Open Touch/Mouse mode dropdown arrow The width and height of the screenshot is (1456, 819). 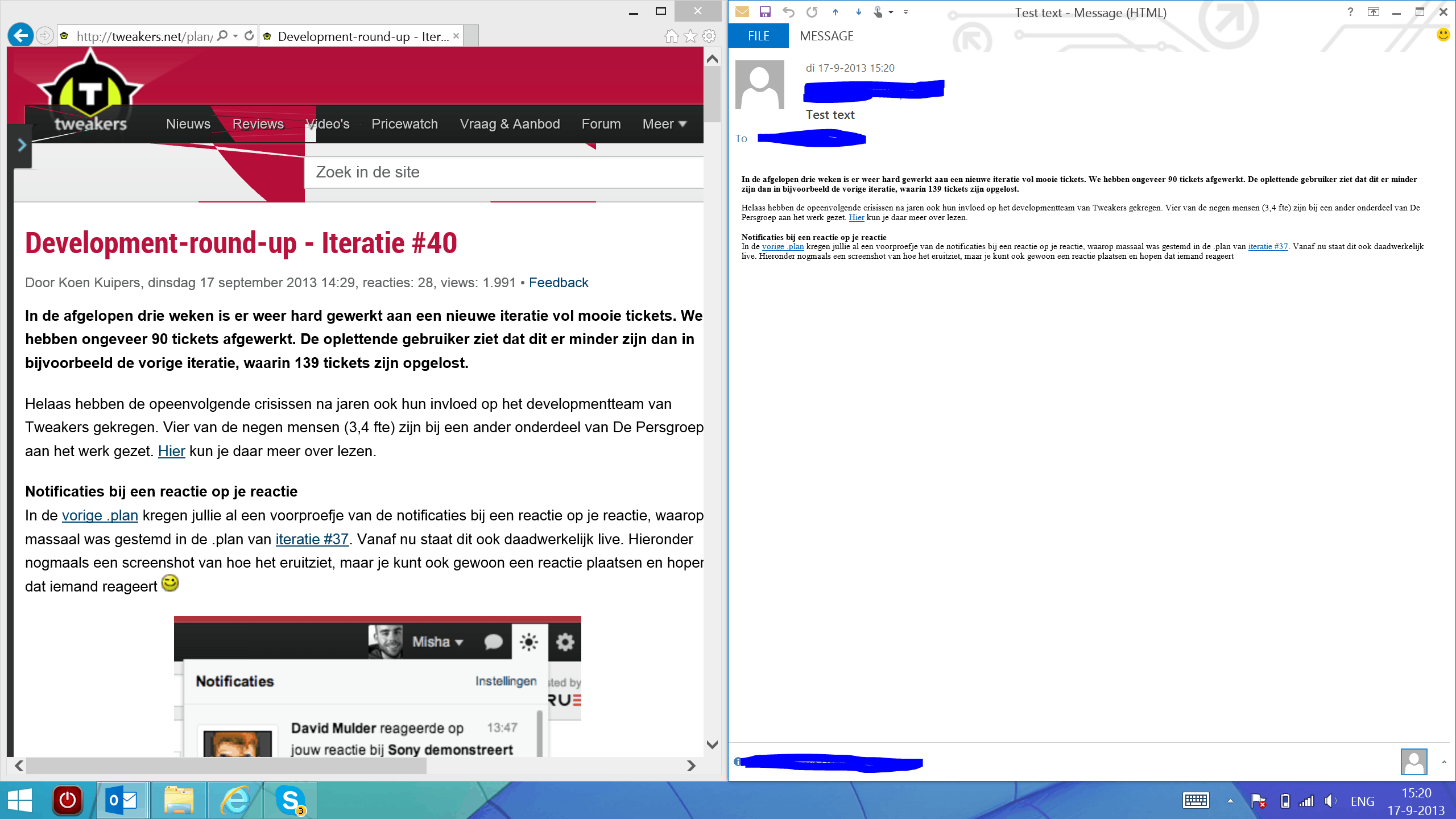[x=891, y=12]
